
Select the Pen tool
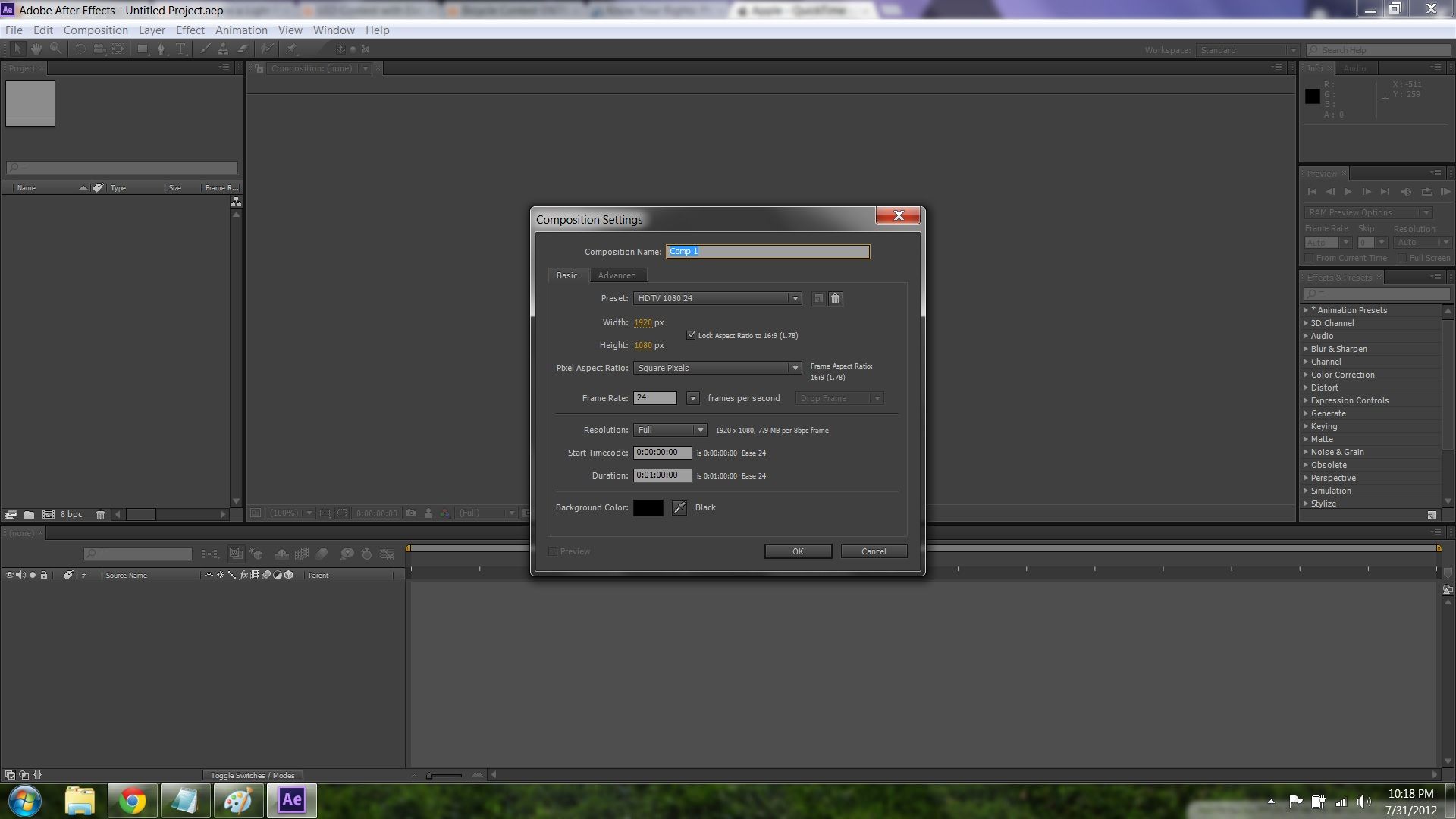pyautogui.click(x=161, y=49)
